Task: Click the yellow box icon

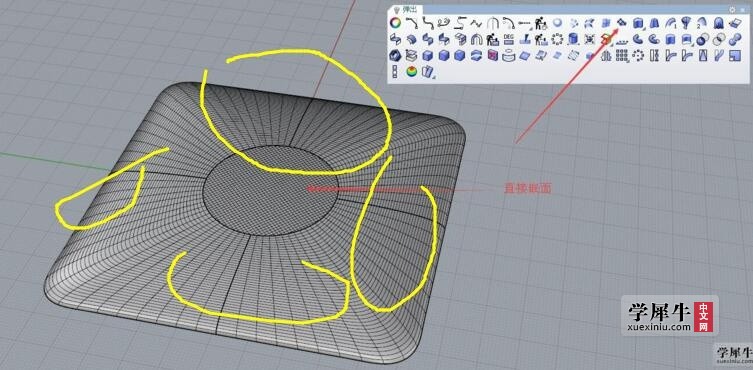Action: pos(606,39)
